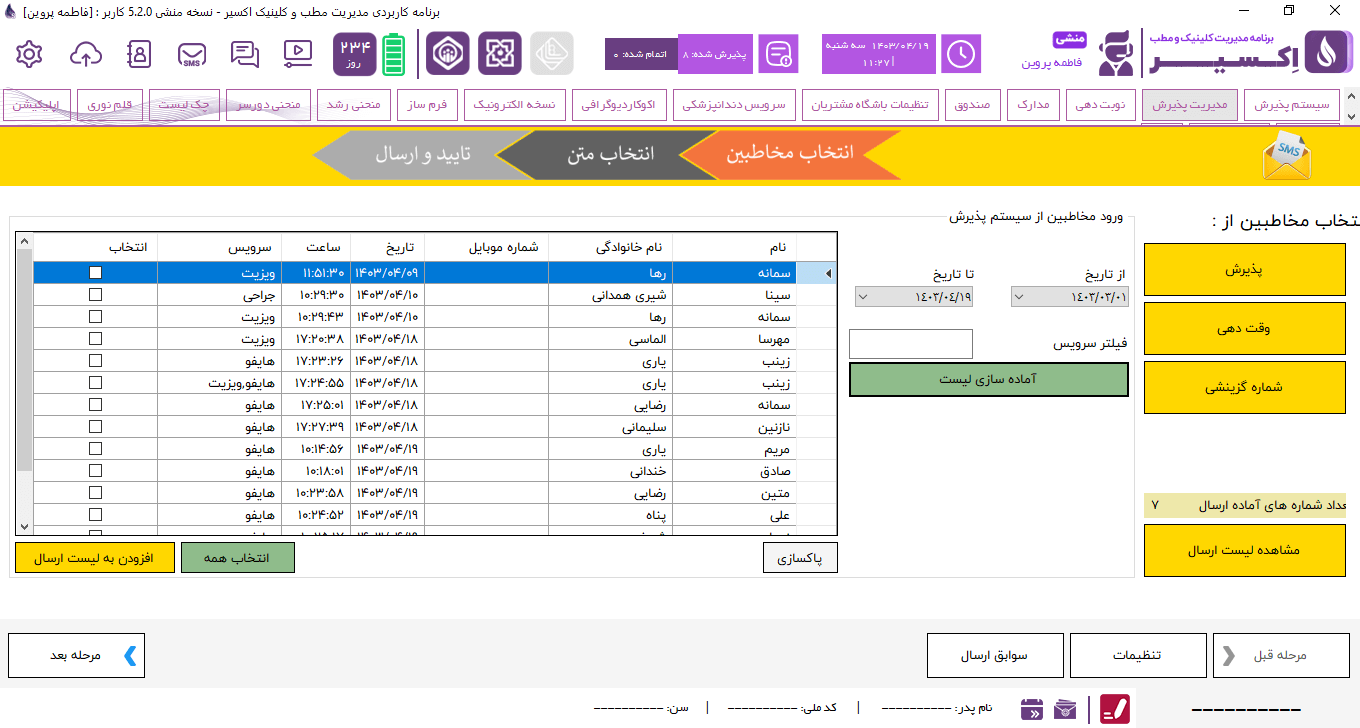Click the calendar forward icon in status bar
The width and height of the screenshot is (1360, 728).
pos(1032,709)
